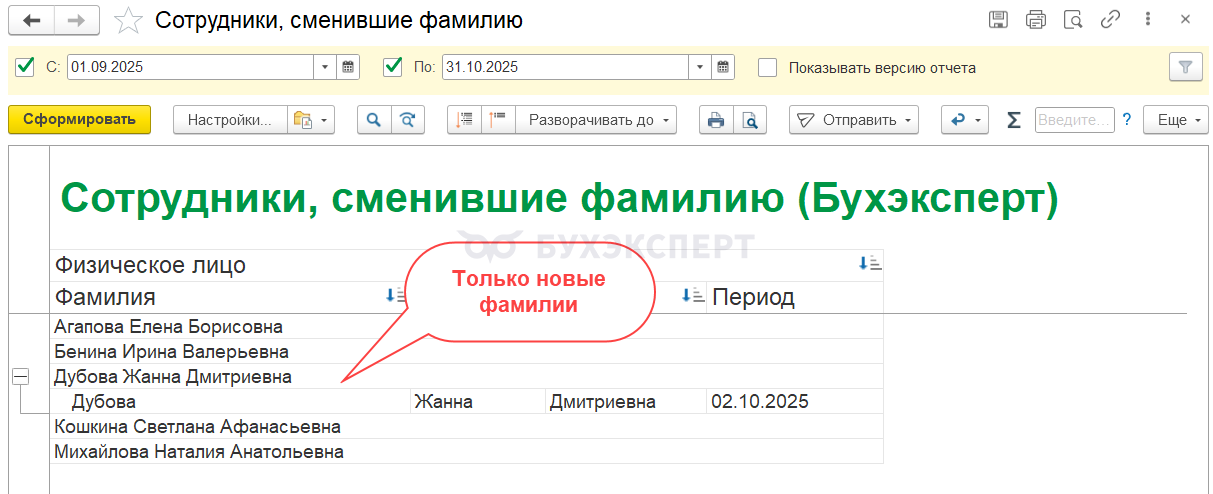Click the start date field 01.09.2025

coord(191,67)
